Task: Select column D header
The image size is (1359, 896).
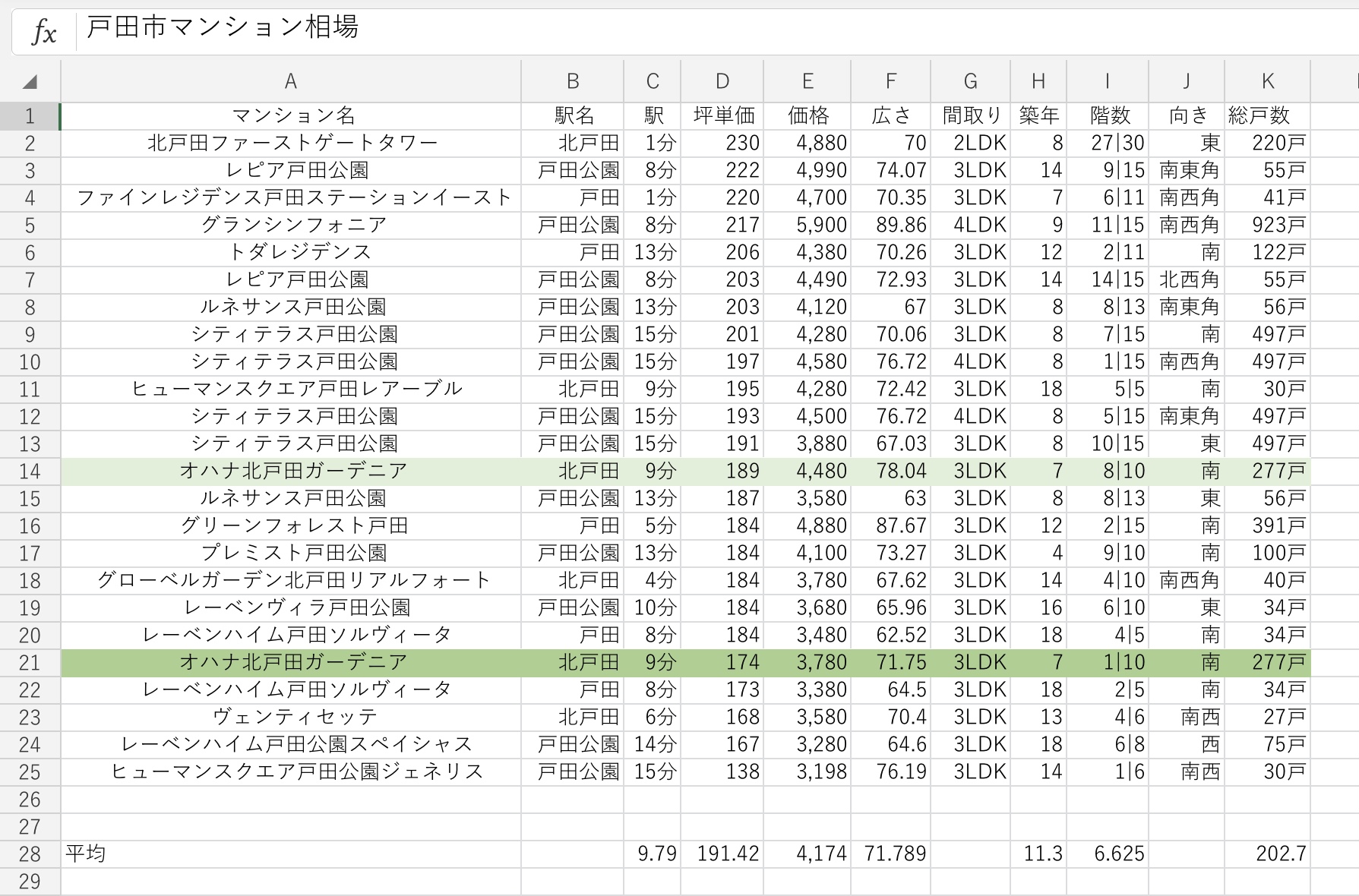Action: coord(722,82)
